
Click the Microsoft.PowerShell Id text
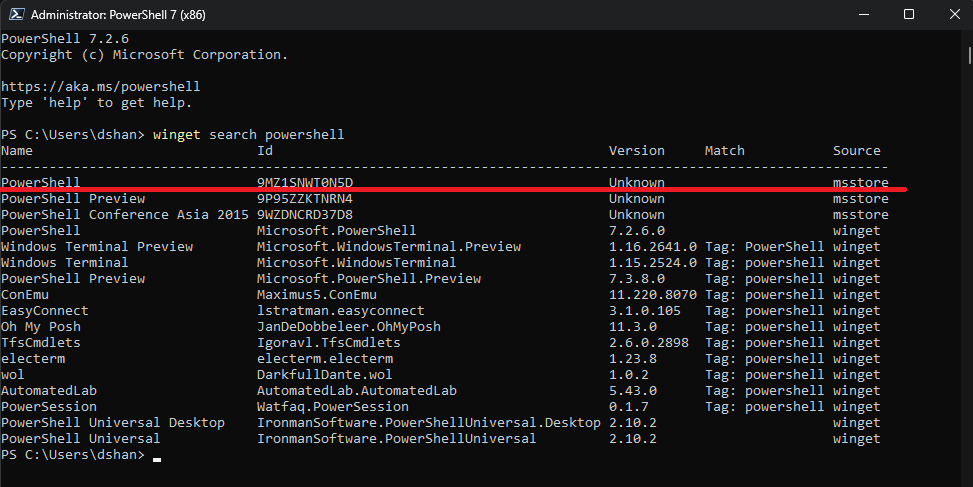[336, 231]
